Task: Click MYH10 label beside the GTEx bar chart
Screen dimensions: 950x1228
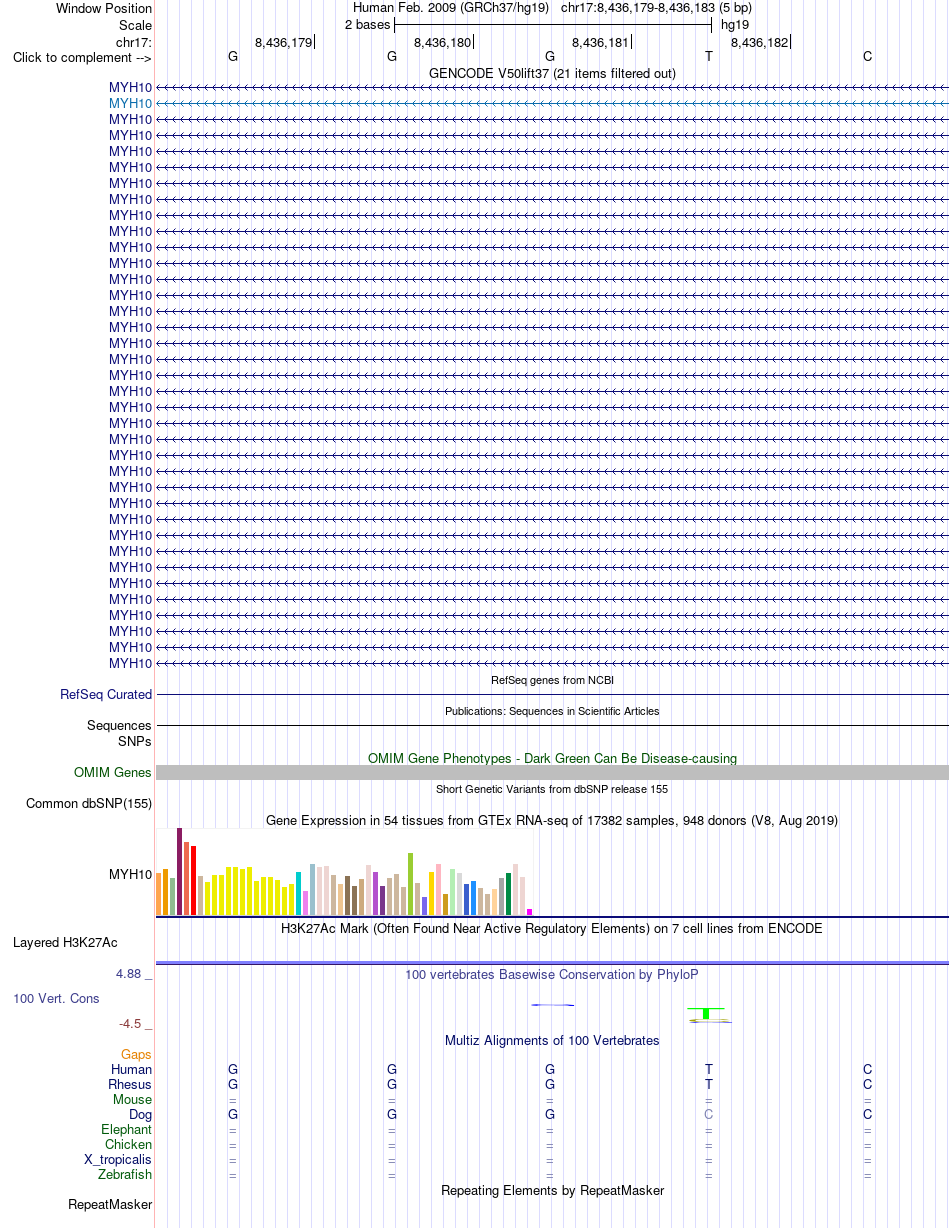Action: [130, 874]
